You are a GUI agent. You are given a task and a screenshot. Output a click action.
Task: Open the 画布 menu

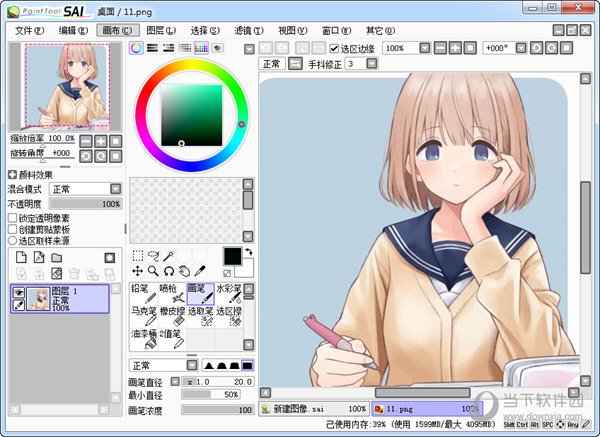(117, 30)
